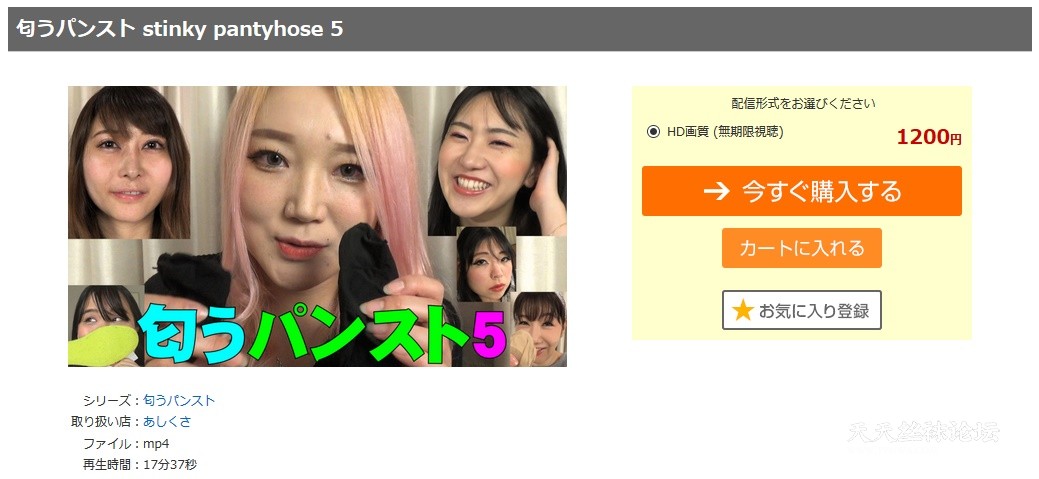The height and width of the screenshot is (479, 1039).
Task: Click the page title header bar
Action: tap(520, 29)
